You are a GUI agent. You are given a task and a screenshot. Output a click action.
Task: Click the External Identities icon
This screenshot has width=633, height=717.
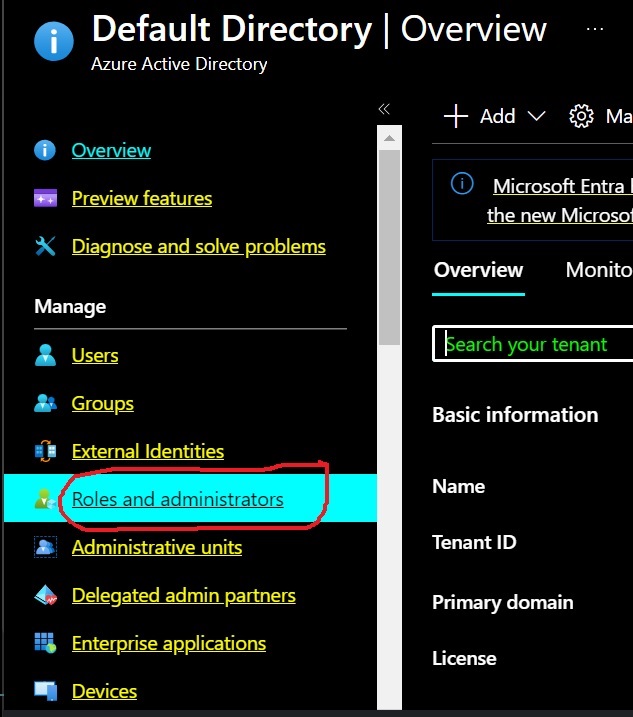[x=45, y=451]
